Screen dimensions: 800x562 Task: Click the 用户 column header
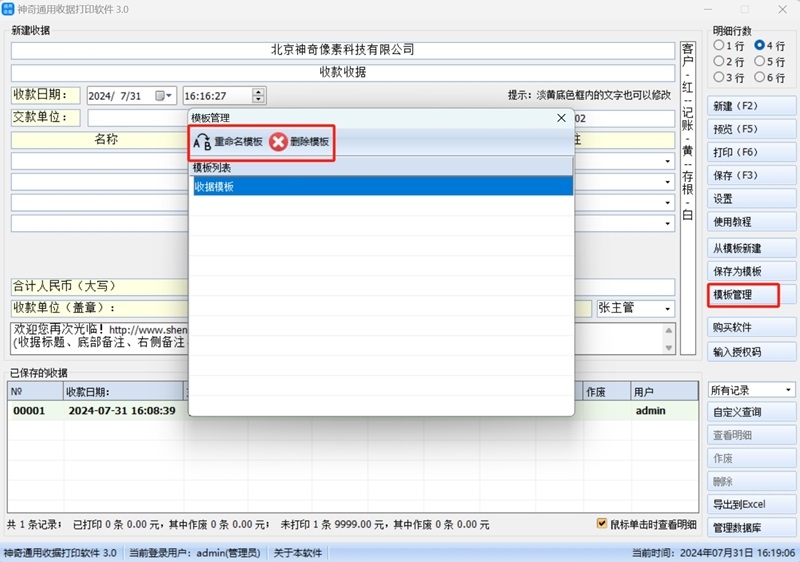pos(664,392)
